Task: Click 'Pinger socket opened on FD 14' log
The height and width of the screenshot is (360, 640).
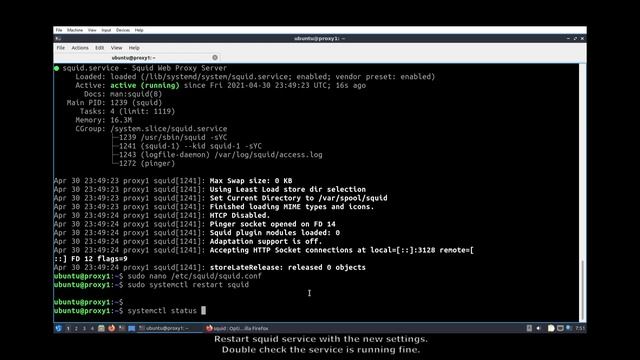Action: point(273,224)
